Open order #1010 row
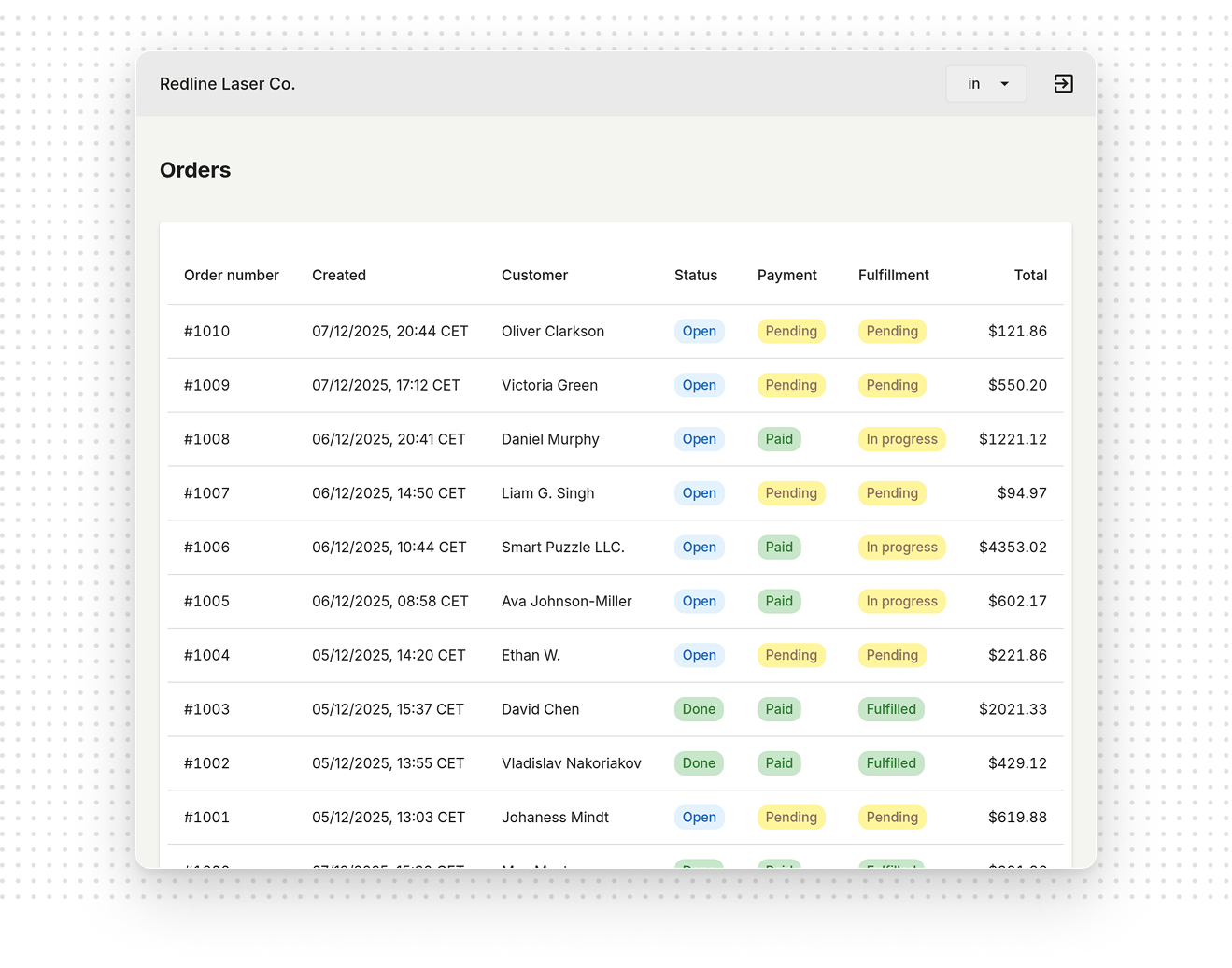The image size is (1232, 968). tap(206, 332)
